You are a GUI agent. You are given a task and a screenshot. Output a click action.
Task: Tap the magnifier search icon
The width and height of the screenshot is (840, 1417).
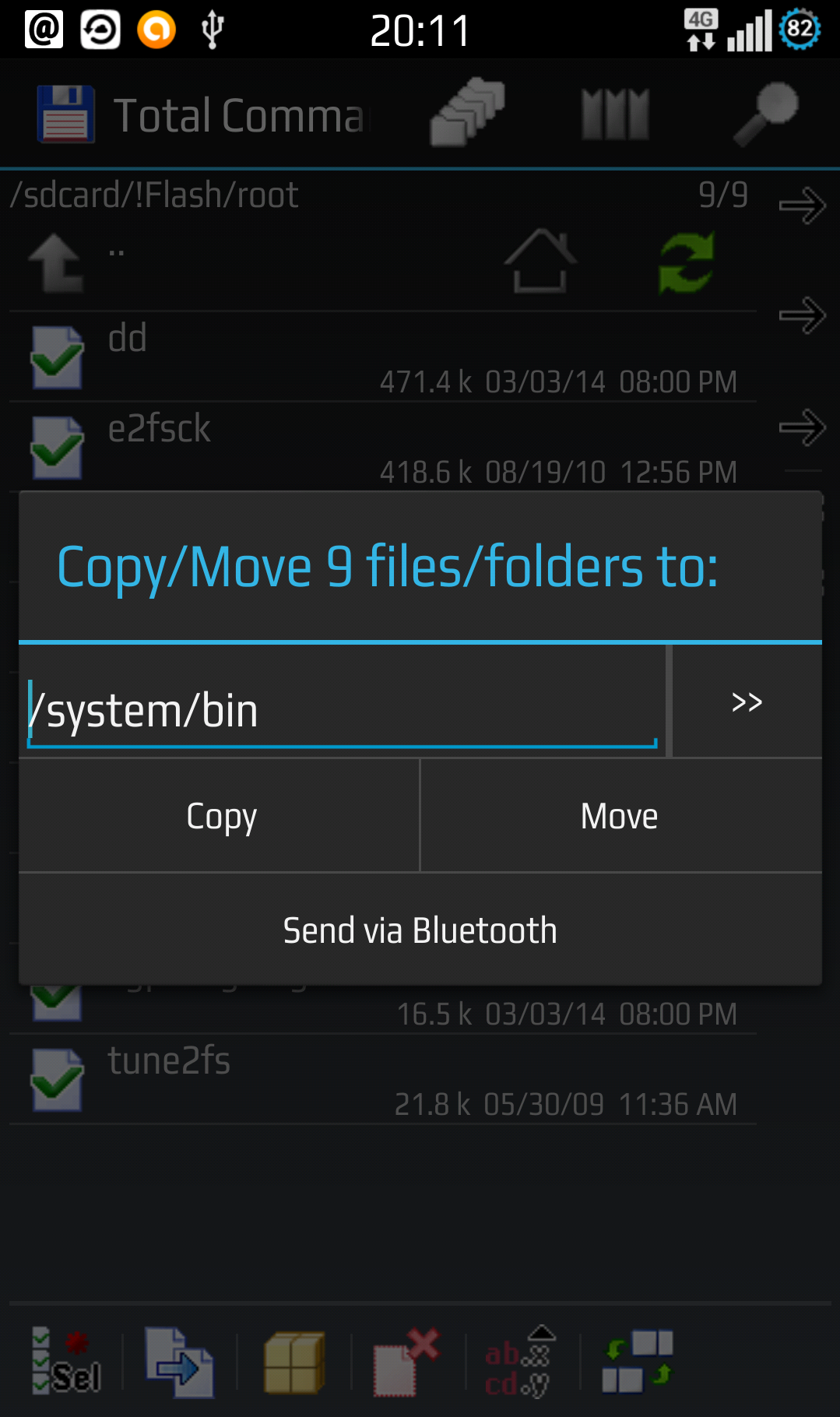click(x=766, y=114)
